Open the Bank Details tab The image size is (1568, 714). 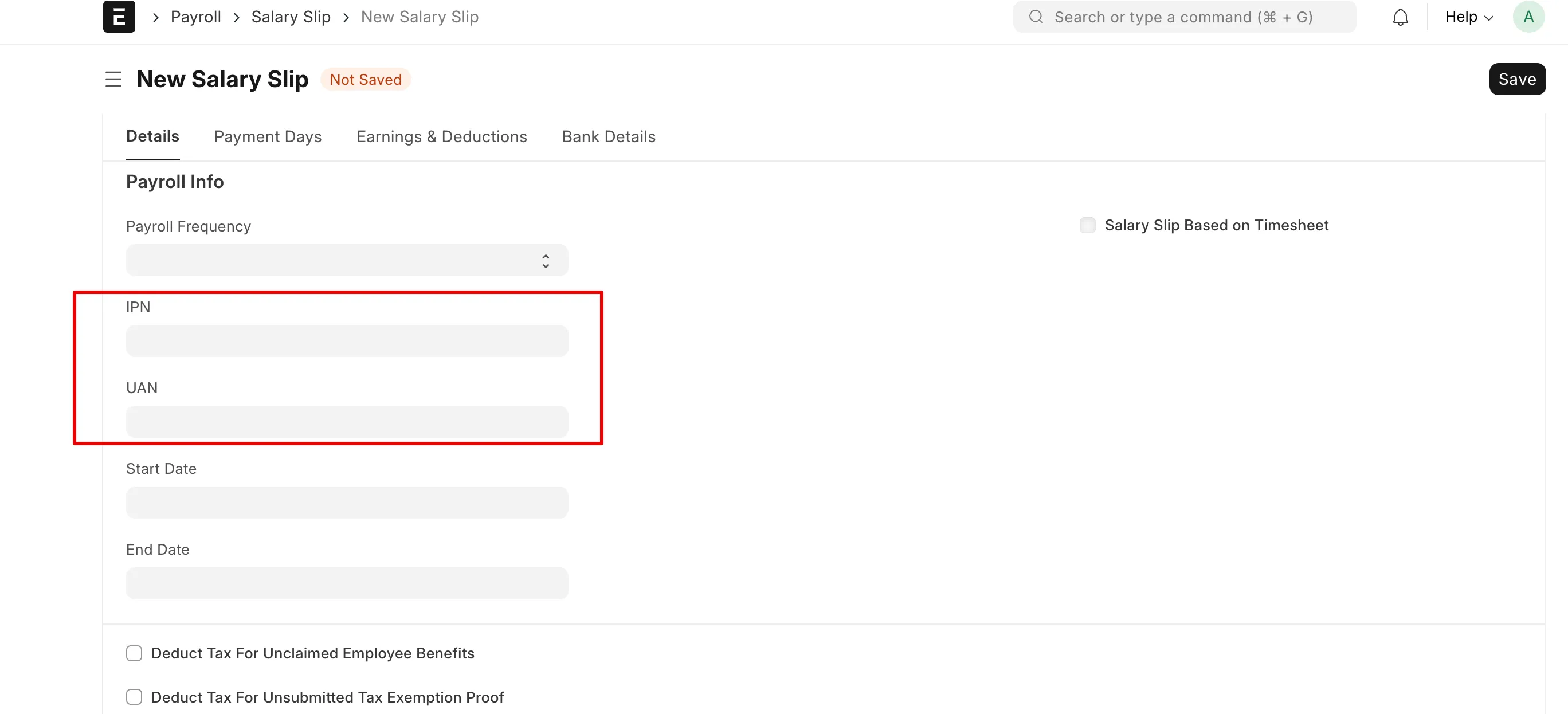(x=608, y=136)
